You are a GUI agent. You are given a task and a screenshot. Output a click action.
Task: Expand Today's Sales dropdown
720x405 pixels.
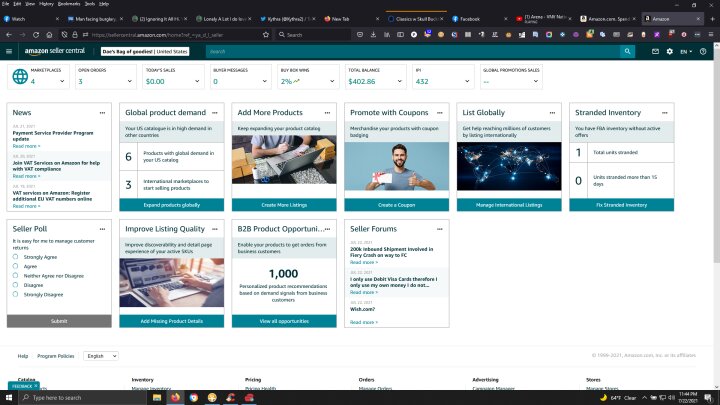(197, 81)
